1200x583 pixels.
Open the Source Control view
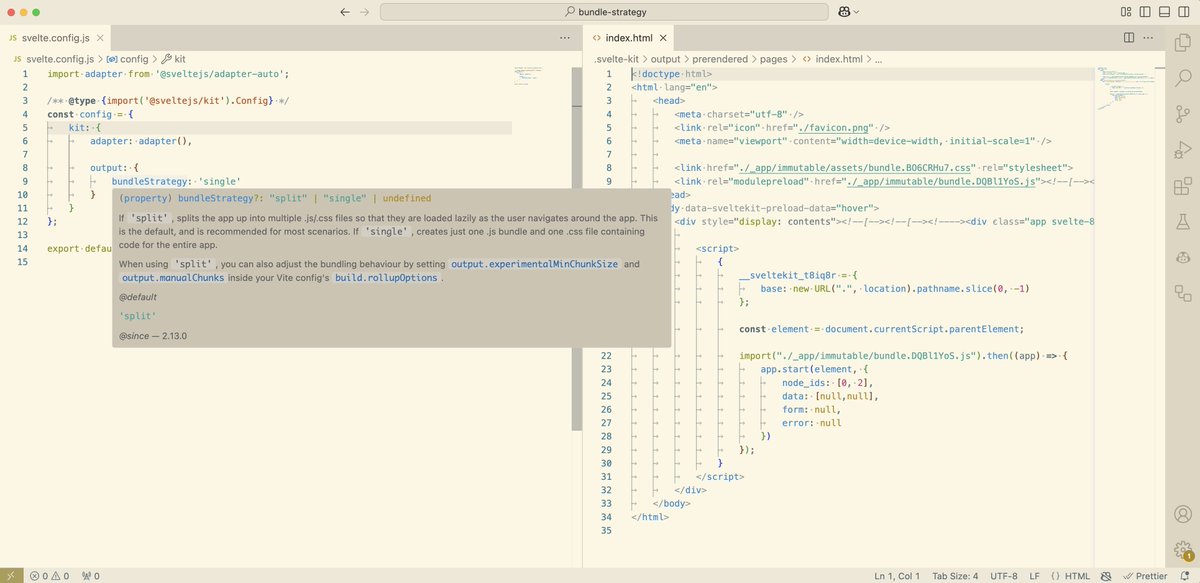point(1182,114)
